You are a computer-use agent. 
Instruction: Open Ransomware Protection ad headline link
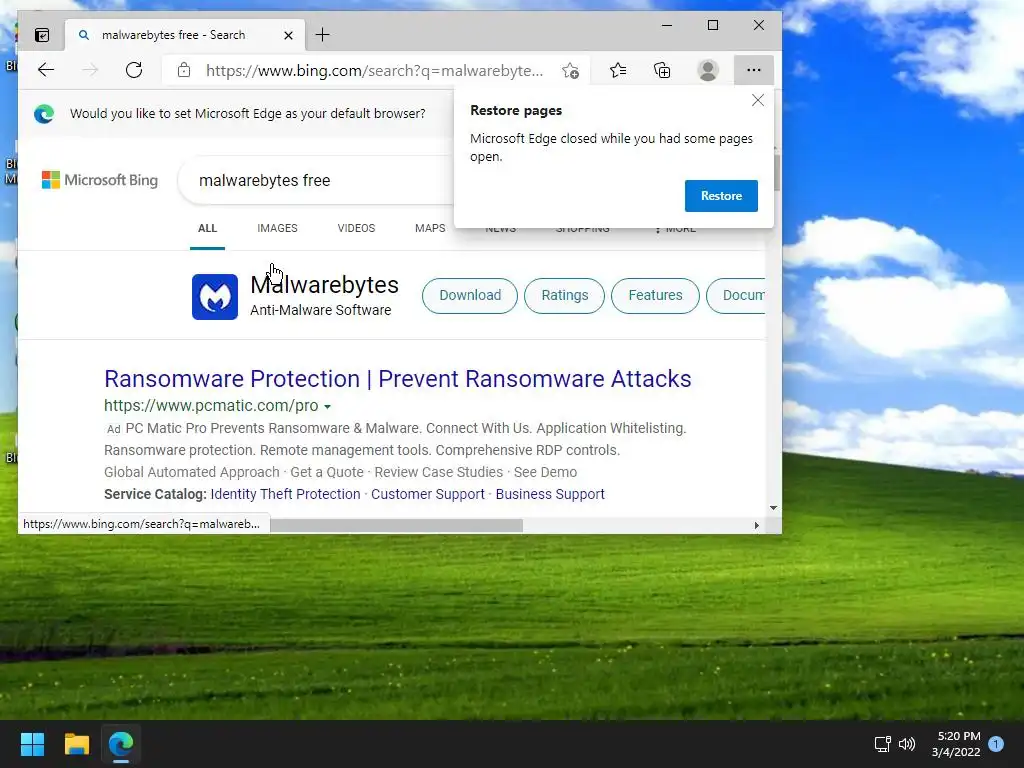(398, 379)
